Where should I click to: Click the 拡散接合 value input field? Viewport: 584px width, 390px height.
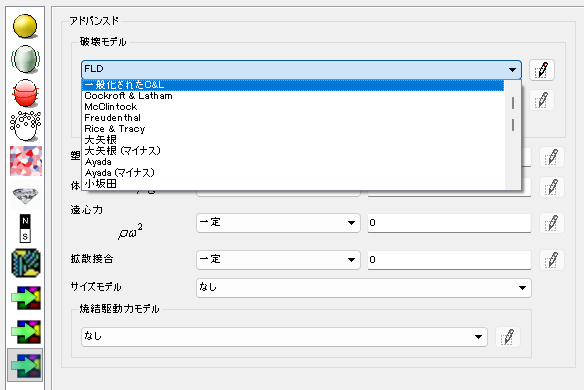[x=449, y=260]
